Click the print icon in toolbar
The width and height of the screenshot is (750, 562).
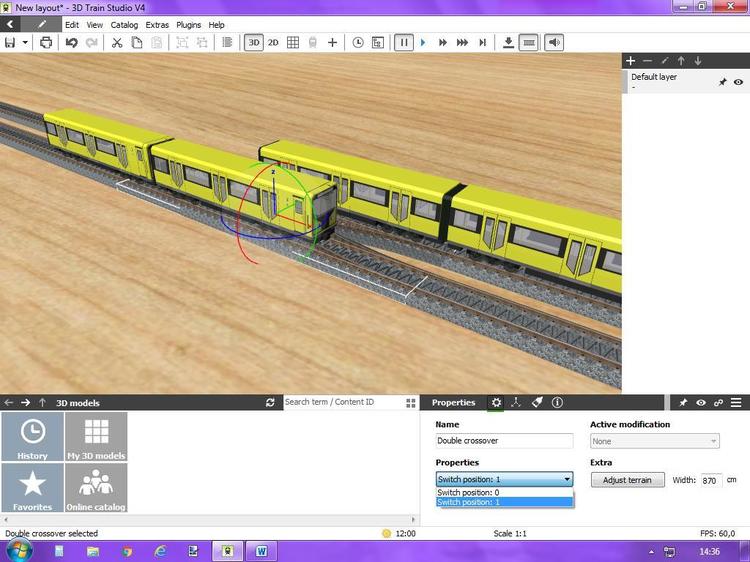click(x=45, y=43)
